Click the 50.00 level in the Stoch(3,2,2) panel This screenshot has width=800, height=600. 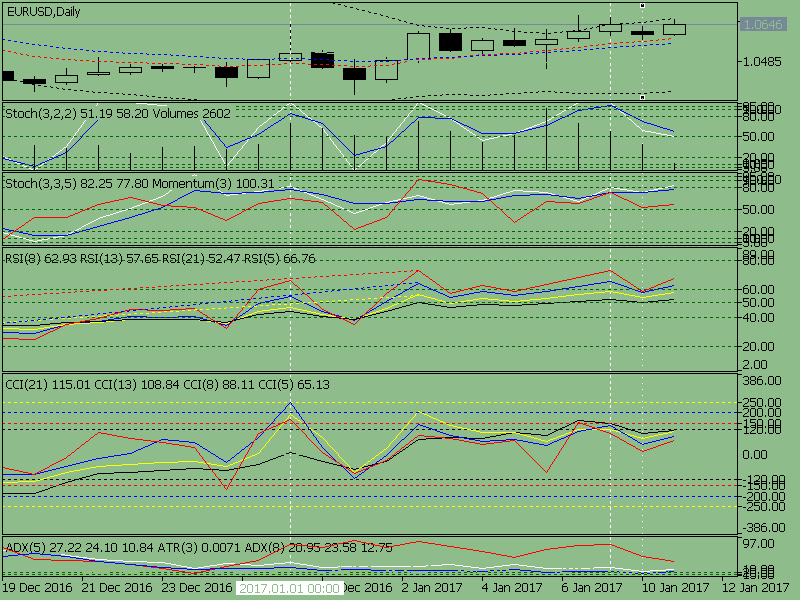click(x=758, y=137)
